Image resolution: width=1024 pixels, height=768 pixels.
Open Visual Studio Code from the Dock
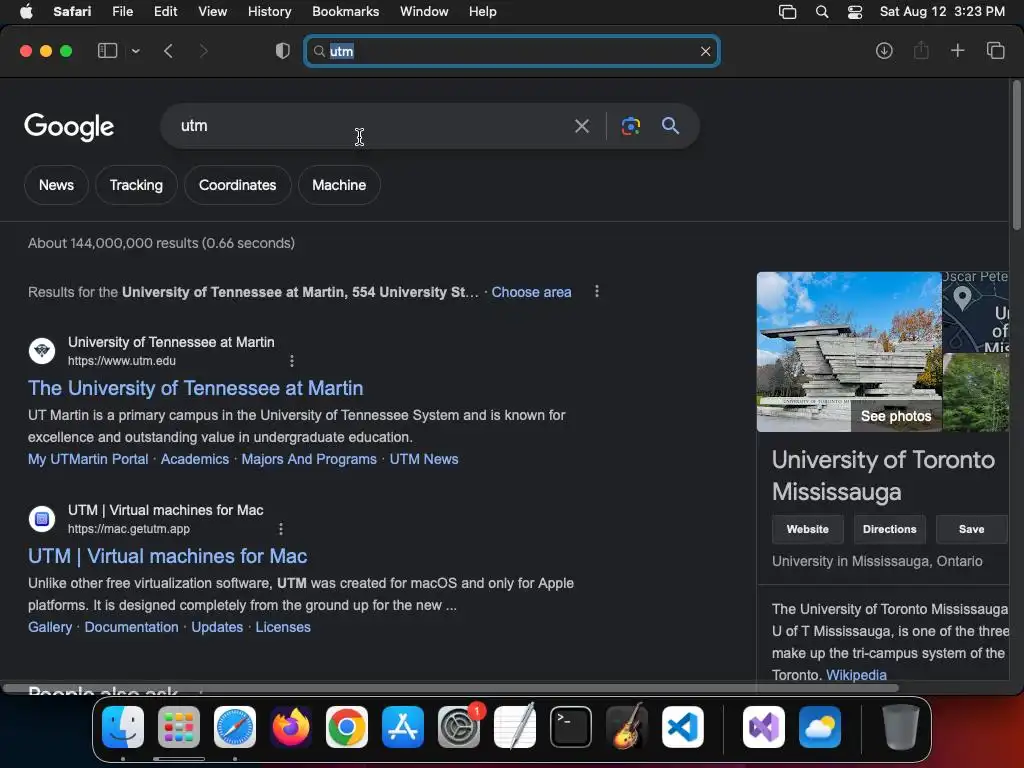[682, 727]
